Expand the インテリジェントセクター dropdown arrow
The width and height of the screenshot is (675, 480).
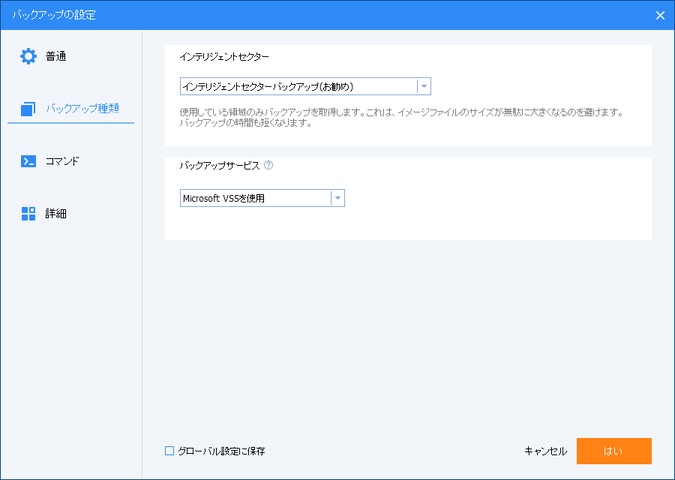(424, 87)
